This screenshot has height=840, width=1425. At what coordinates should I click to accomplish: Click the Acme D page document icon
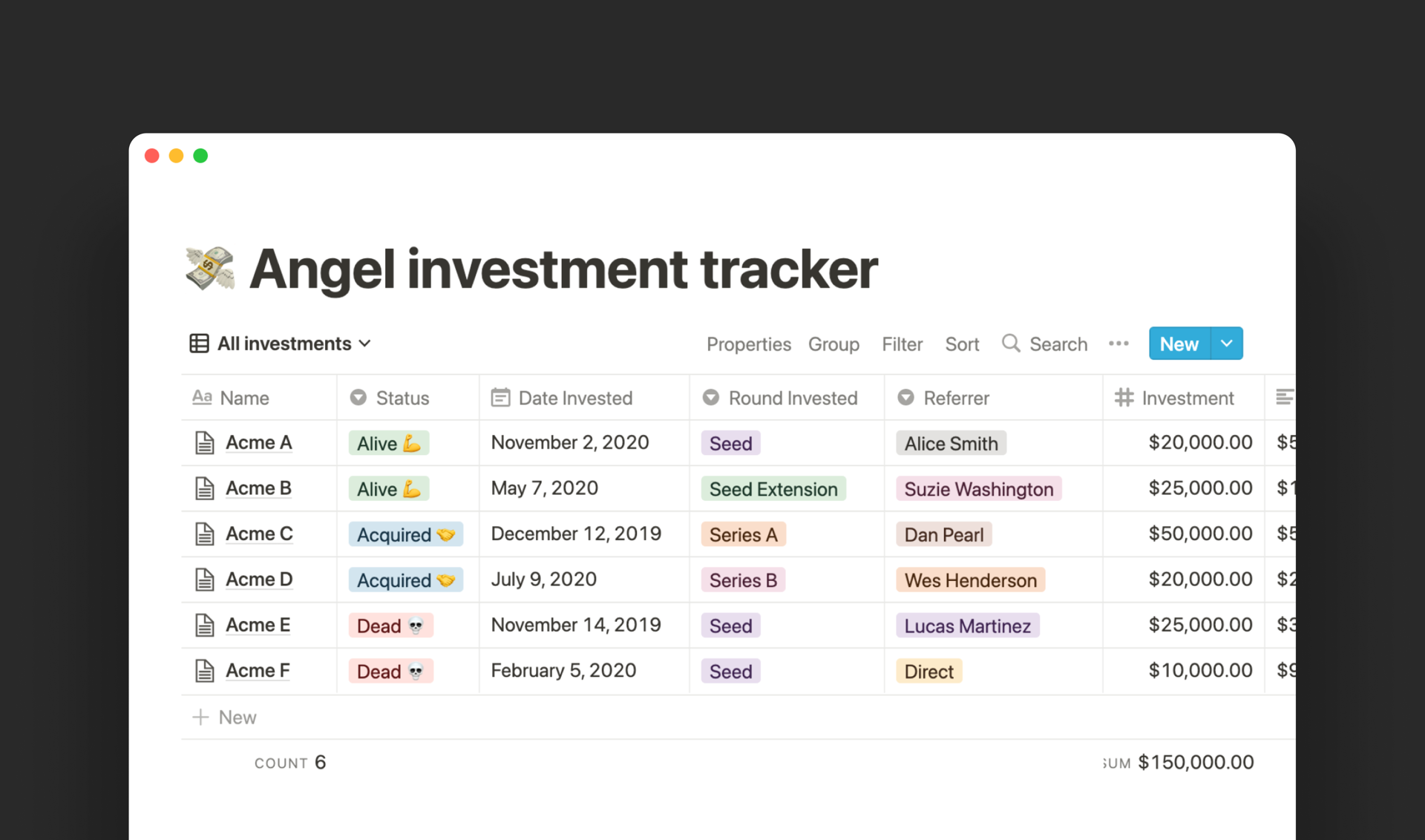(204, 580)
